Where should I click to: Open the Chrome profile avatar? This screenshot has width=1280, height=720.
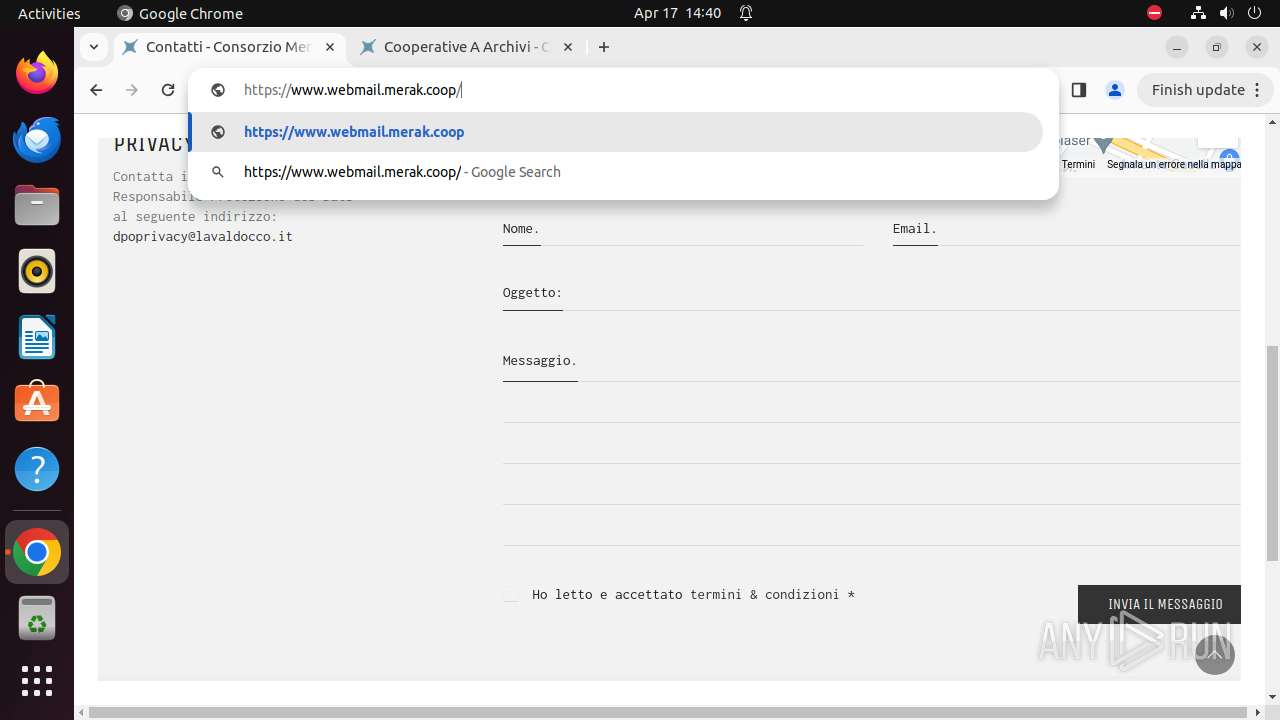[1114, 90]
